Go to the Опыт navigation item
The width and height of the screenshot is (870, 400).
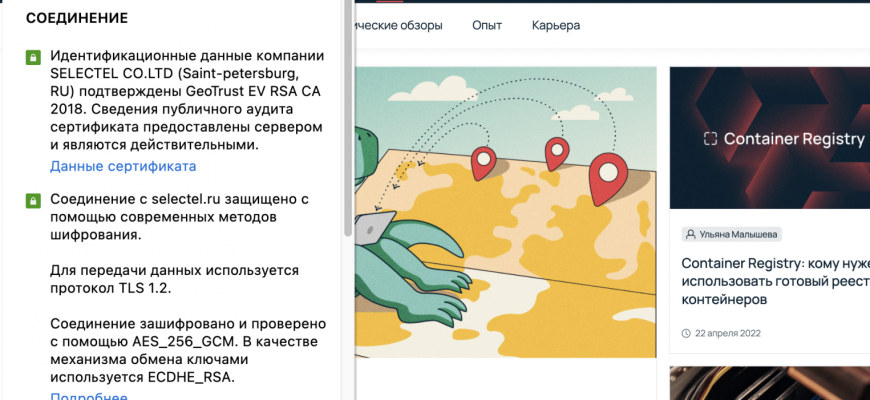(x=487, y=25)
